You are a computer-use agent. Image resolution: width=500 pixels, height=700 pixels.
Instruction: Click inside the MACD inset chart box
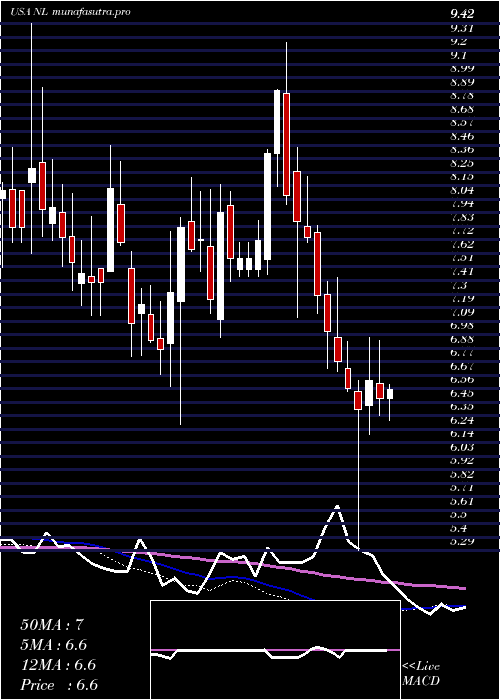[x=275, y=650]
